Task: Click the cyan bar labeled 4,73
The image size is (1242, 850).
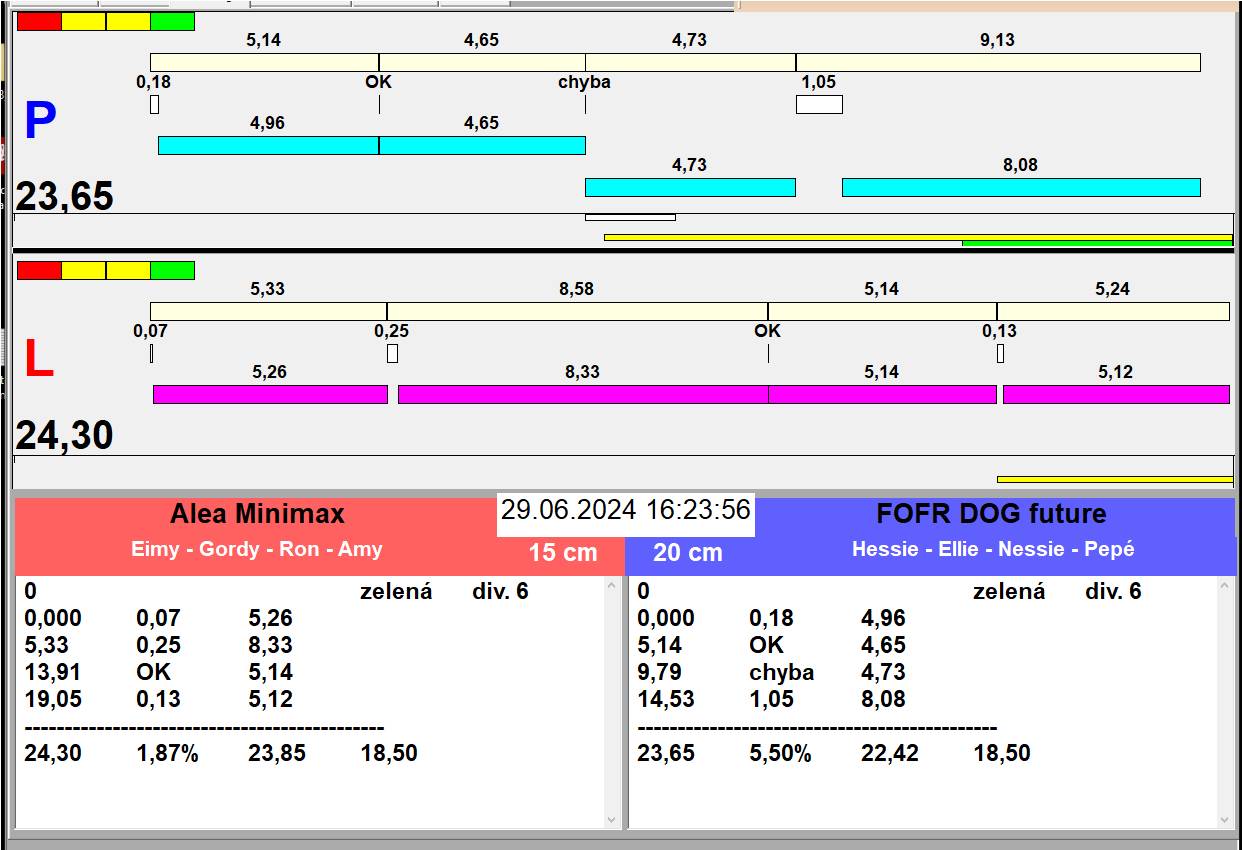Action: 690,187
